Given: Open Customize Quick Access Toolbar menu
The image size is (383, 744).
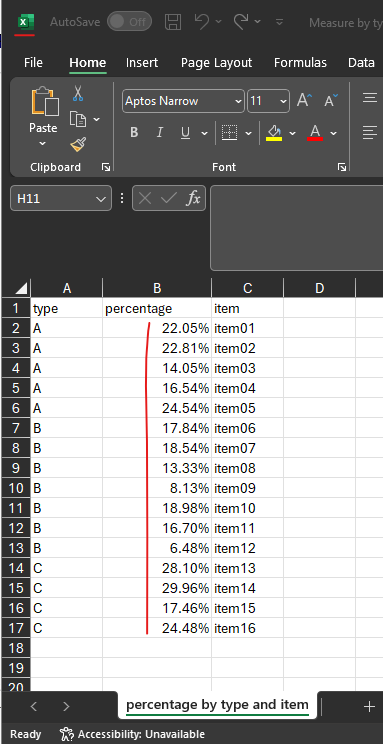Looking at the screenshot, I should [x=280, y=22].
